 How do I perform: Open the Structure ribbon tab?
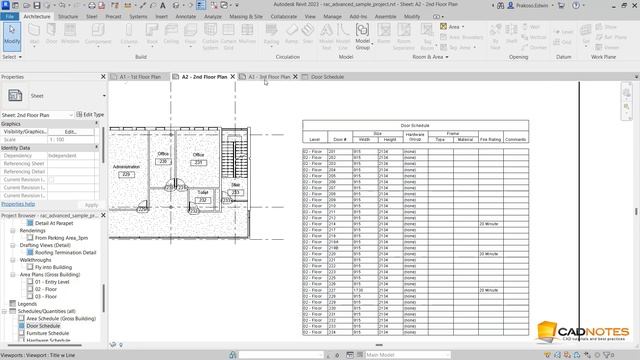(x=68, y=16)
